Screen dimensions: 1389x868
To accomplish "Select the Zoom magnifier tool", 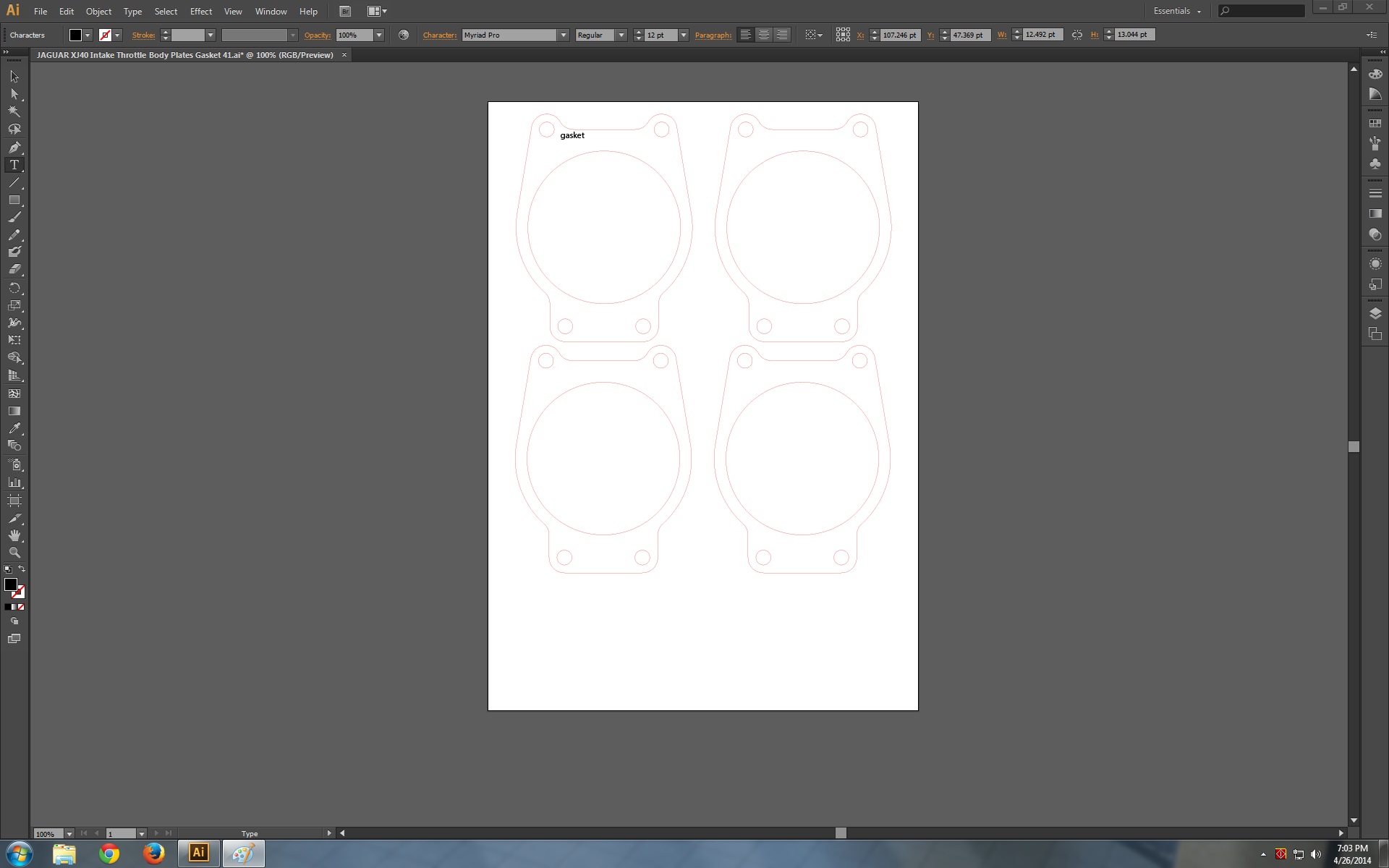I will [x=14, y=553].
